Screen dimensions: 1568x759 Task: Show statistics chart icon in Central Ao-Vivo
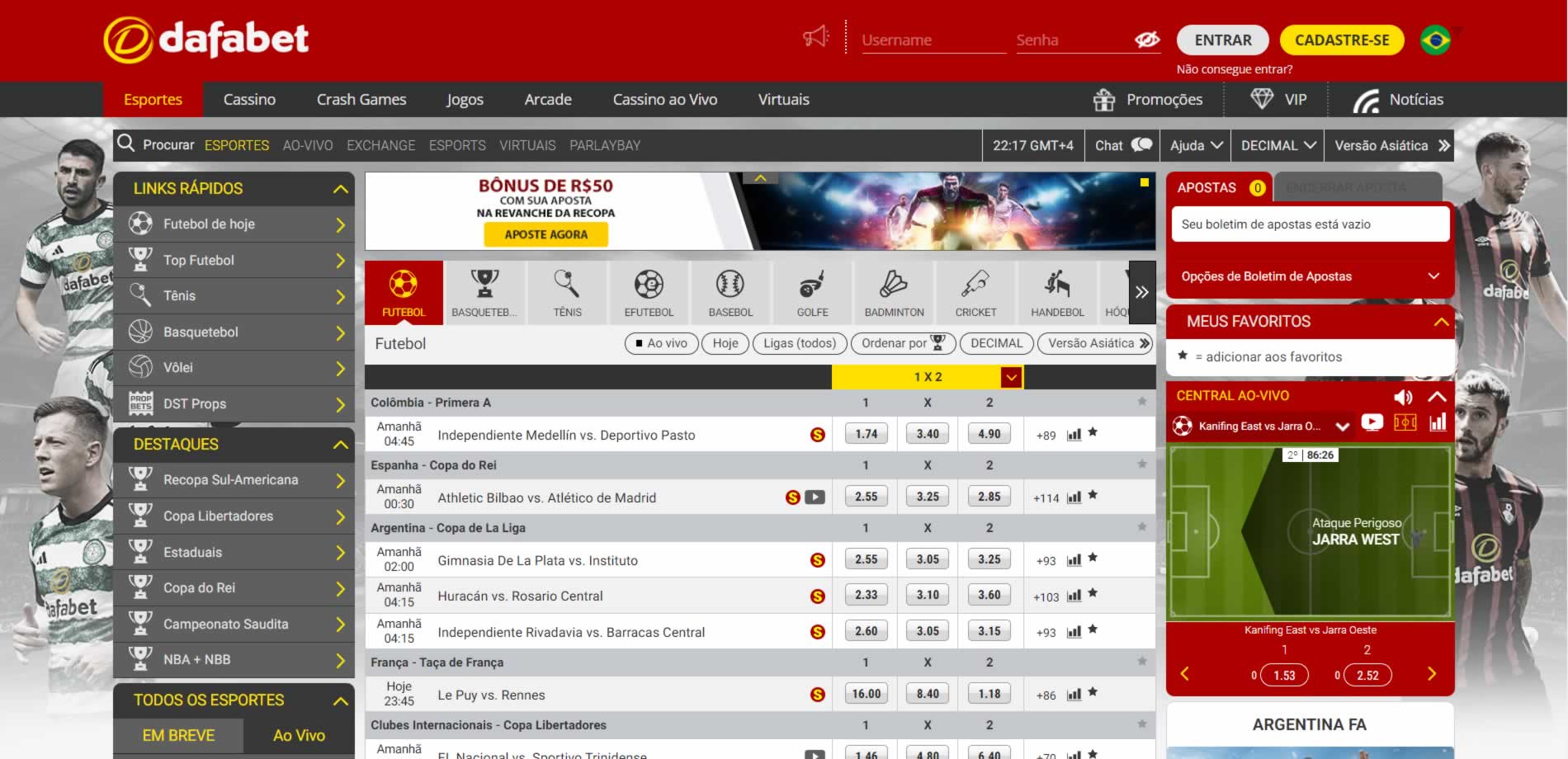point(1438,422)
